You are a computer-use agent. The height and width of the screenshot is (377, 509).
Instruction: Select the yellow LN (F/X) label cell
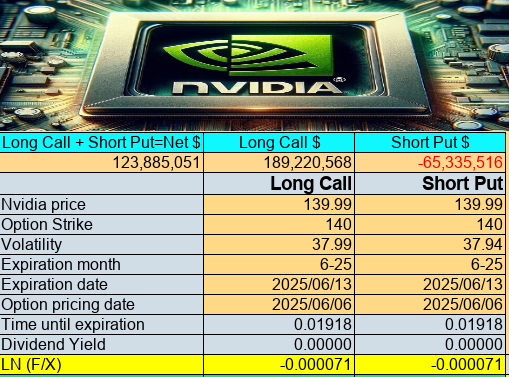101,364
